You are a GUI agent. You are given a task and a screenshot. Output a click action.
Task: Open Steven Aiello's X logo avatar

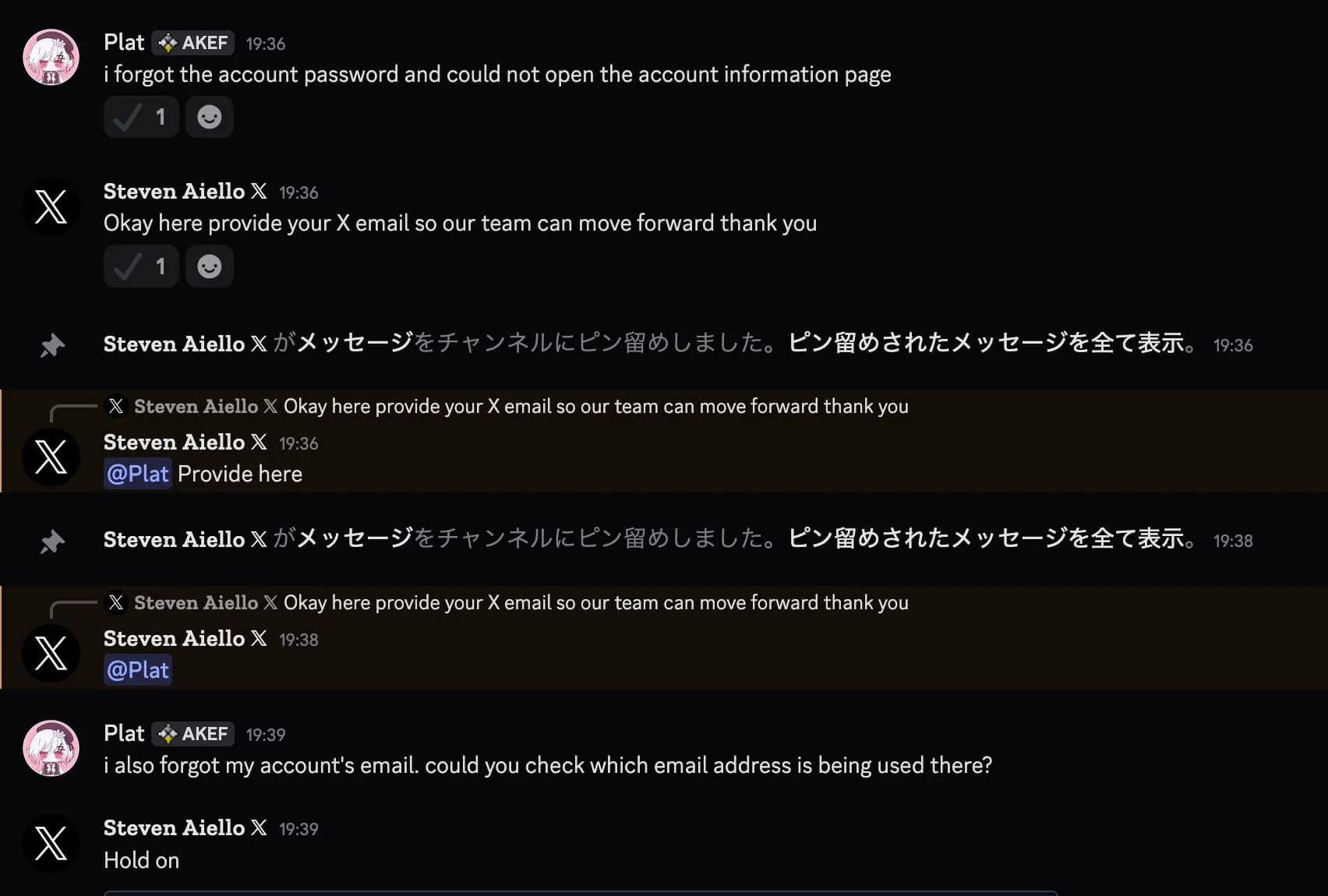tap(51, 206)
